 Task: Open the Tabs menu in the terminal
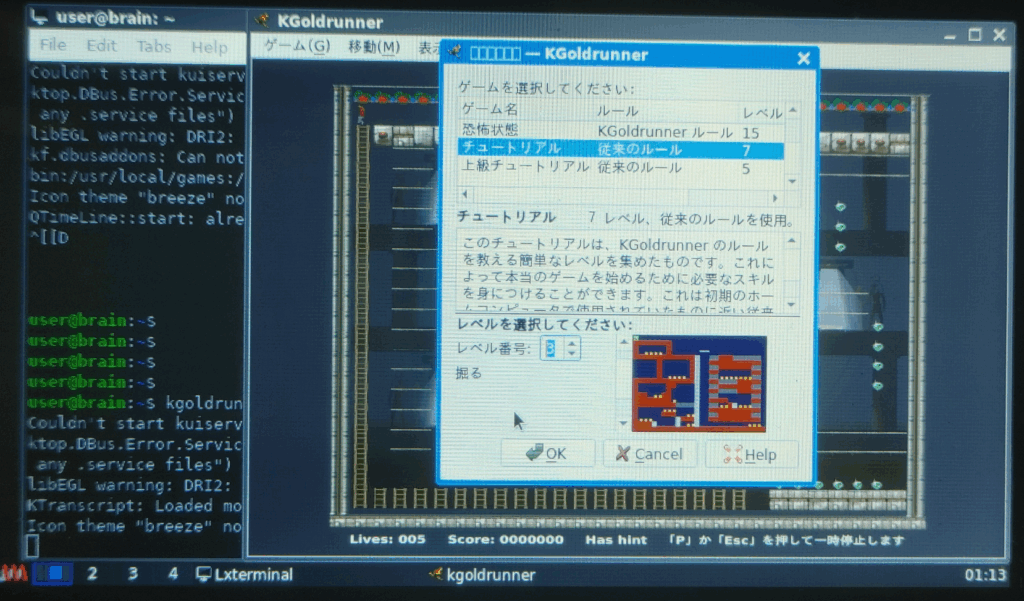154,46
